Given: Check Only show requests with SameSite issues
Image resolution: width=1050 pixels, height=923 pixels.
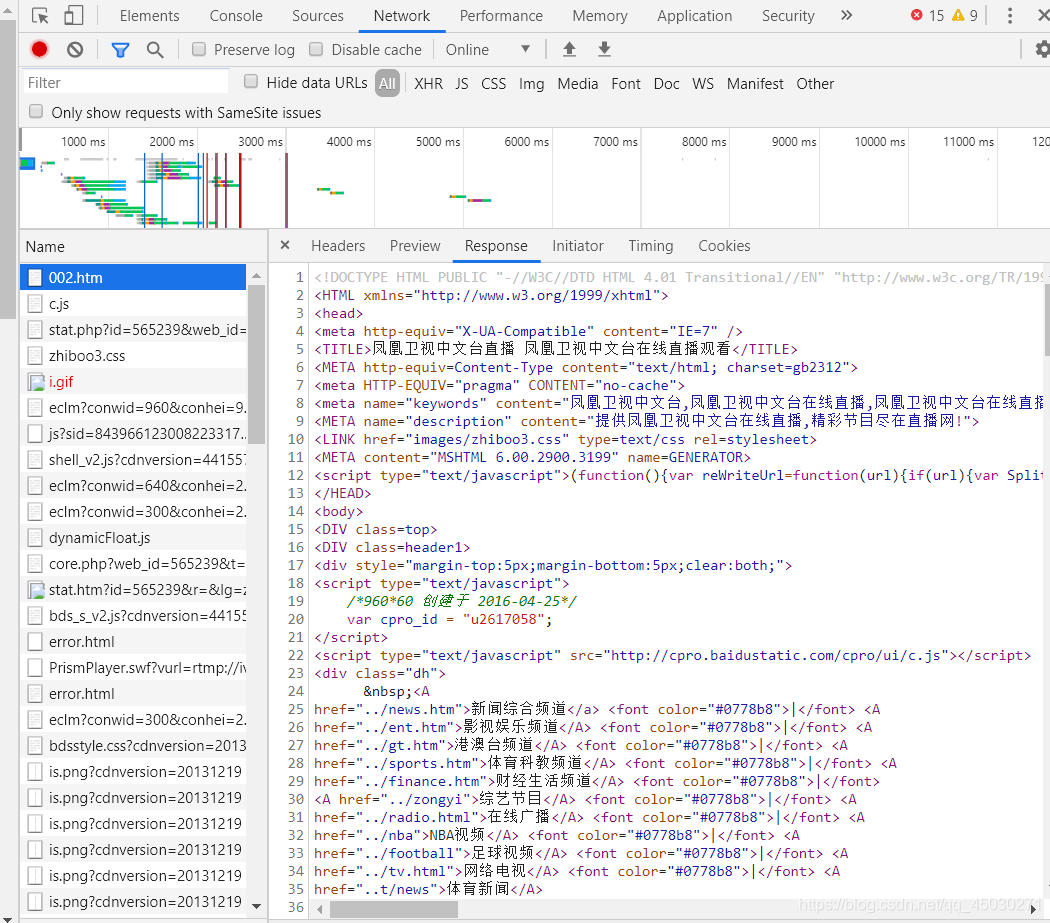Looking at the screenshot, I should click(x=36, y=111).
